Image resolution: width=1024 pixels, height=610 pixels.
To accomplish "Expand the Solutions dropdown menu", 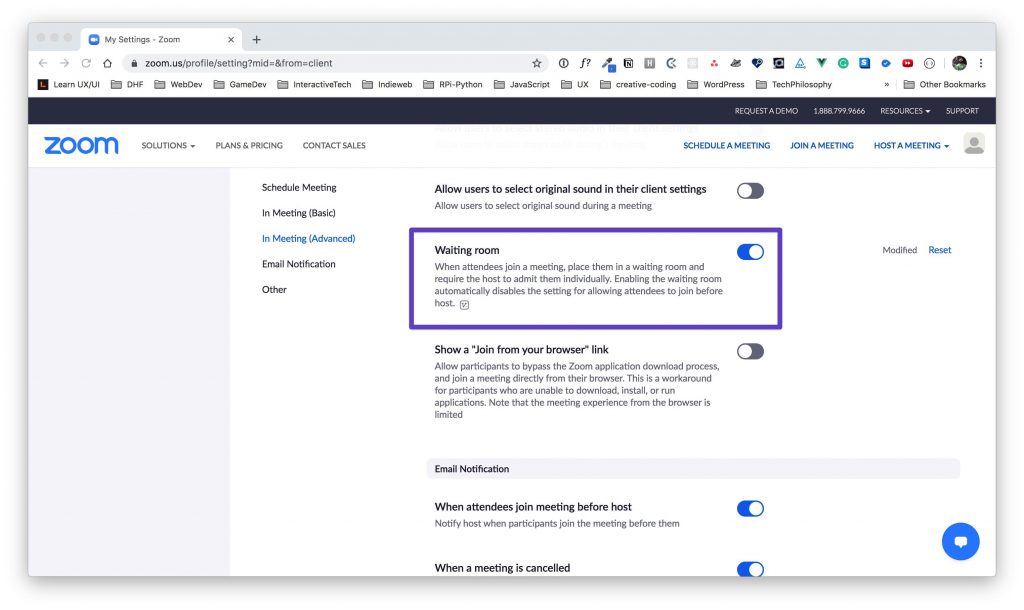I will tap(168, 145).
